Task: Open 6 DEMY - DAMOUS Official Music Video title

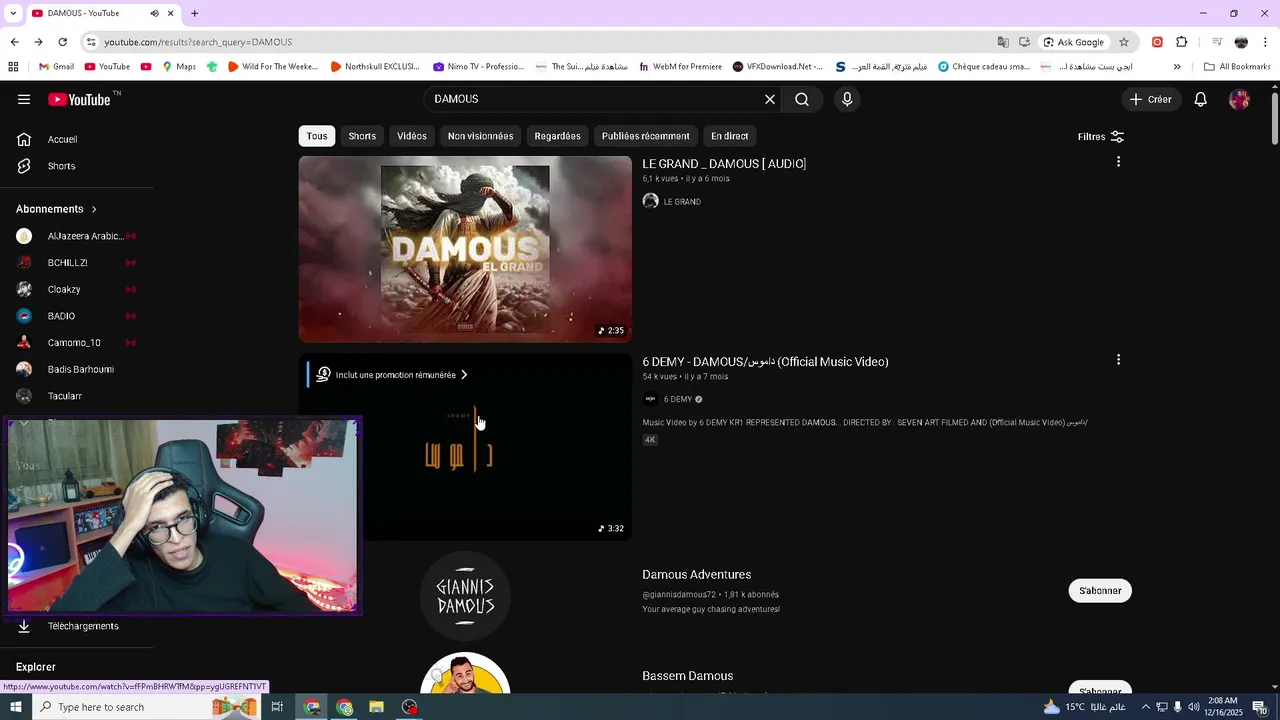Action: pyautogui.click(x=765, y=362)
